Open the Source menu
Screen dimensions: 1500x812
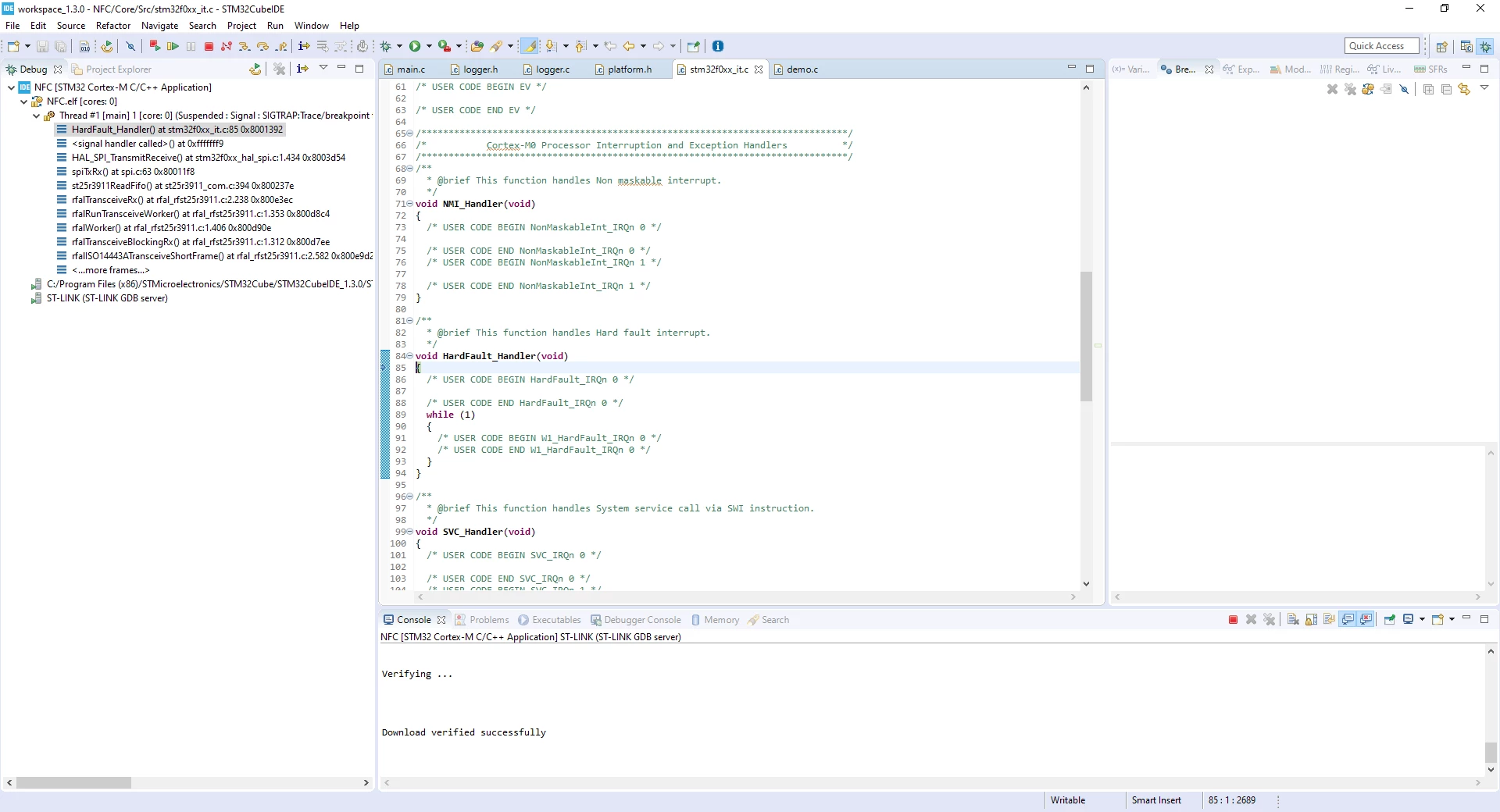click(70, 26)
